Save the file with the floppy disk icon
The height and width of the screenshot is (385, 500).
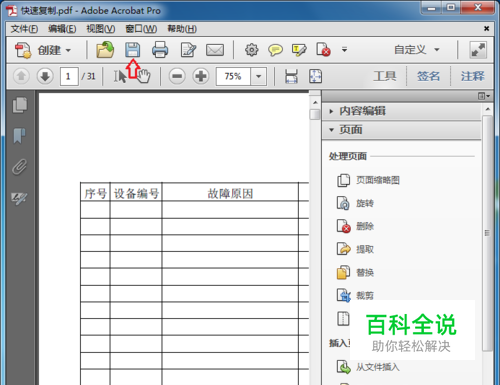point(133,50)
